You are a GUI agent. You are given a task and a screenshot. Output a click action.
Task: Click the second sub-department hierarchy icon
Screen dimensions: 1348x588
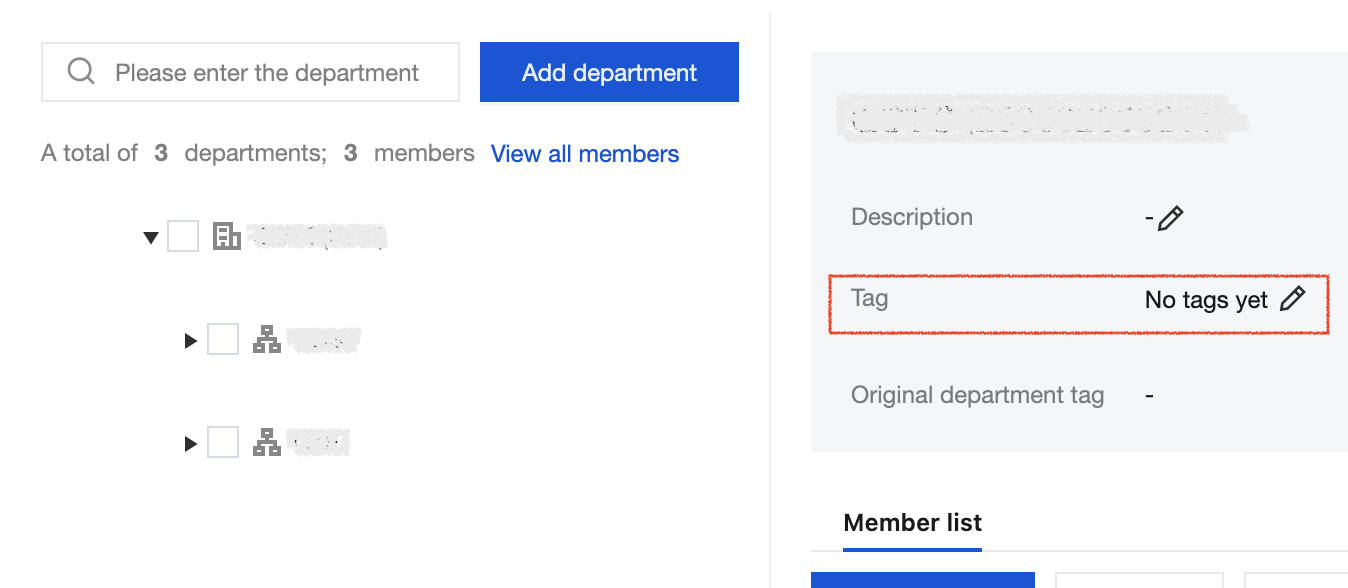tap(267, 442)
